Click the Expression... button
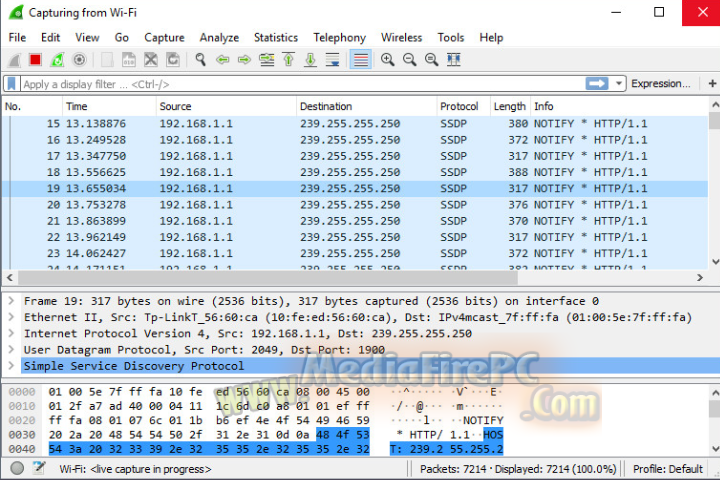Image resolution: width=720 pixels, height=480 pixels. coord(660,84)
